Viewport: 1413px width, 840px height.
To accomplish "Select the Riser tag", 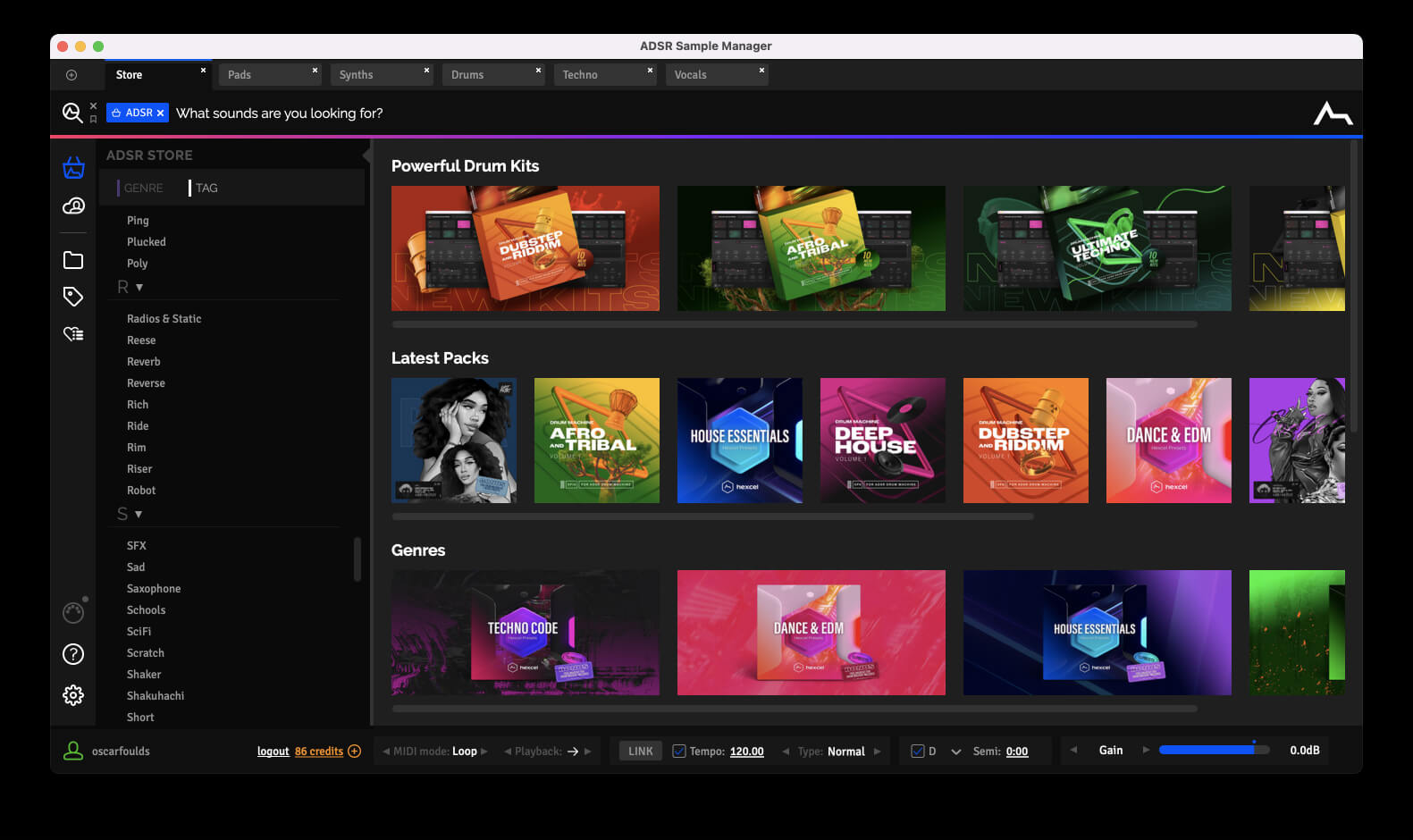I will [x=139, y=469].
